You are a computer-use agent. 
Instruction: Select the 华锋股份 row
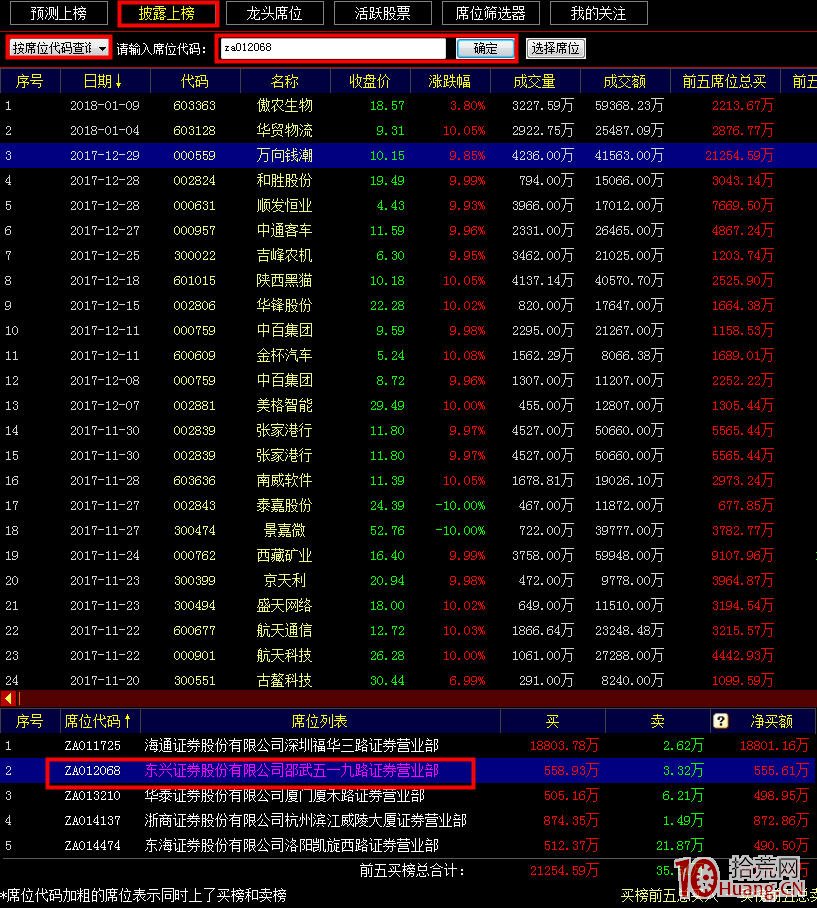click(x=408, y=306)
